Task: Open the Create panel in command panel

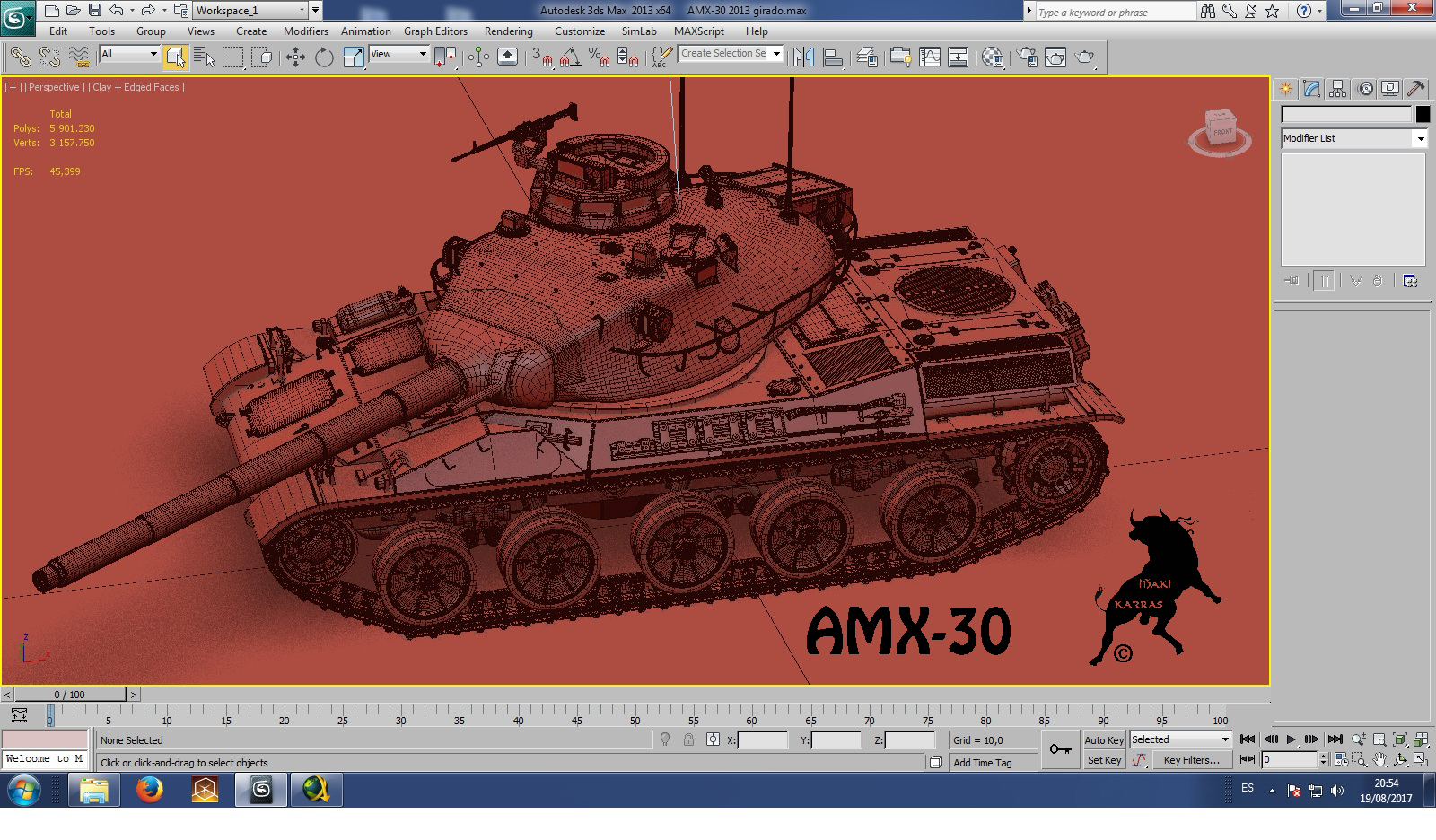Action: pyautogui.click(x=1287, y=88)
